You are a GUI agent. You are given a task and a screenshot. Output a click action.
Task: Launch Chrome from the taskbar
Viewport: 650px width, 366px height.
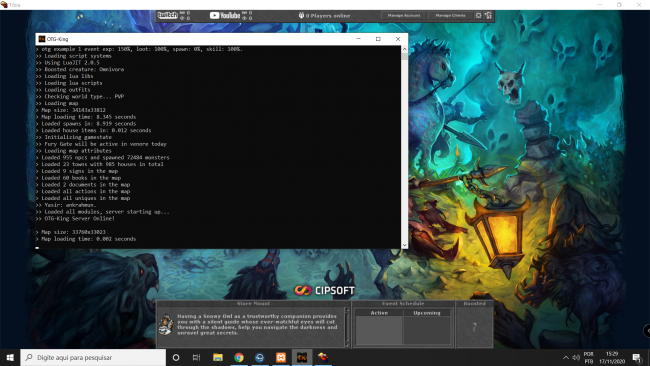point(239,357)
